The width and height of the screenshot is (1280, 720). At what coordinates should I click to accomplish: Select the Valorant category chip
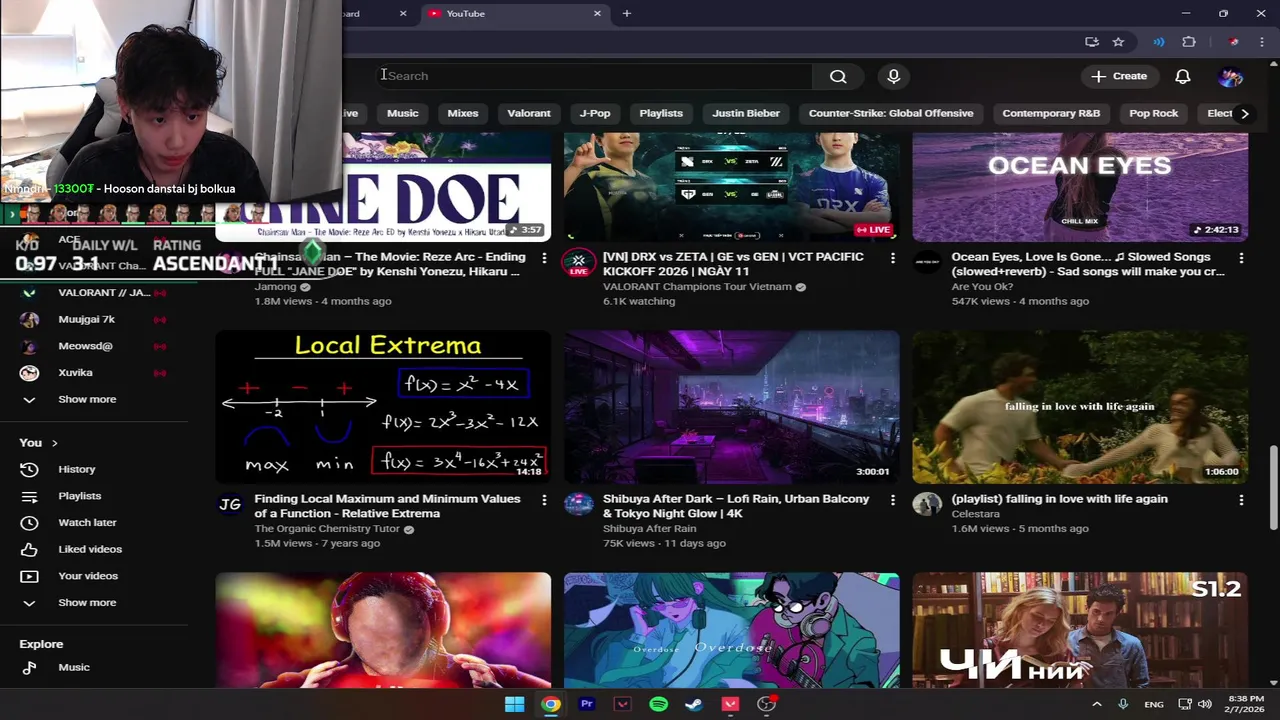tap(529, 113)
